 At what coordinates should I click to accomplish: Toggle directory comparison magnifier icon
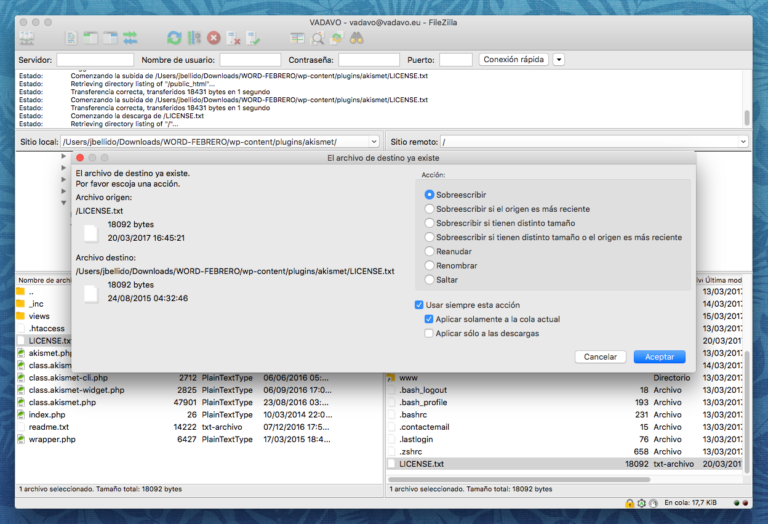point(317,38)
